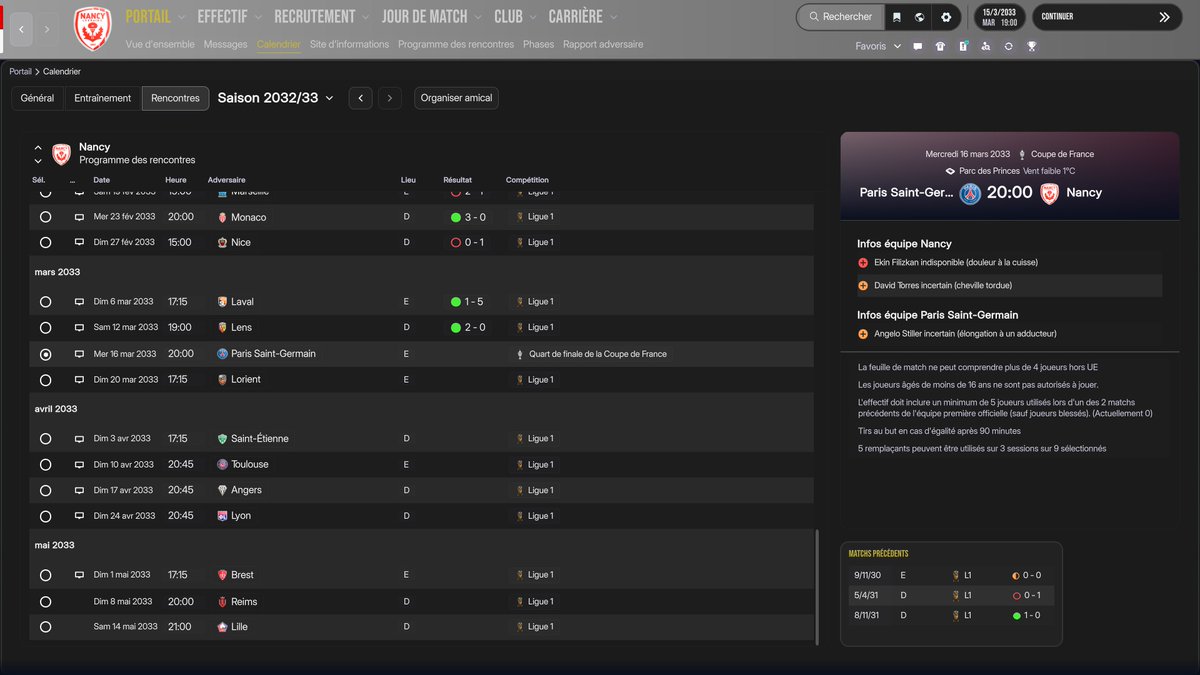Click the fixture list vertical scrollbar

click(817, 585)
